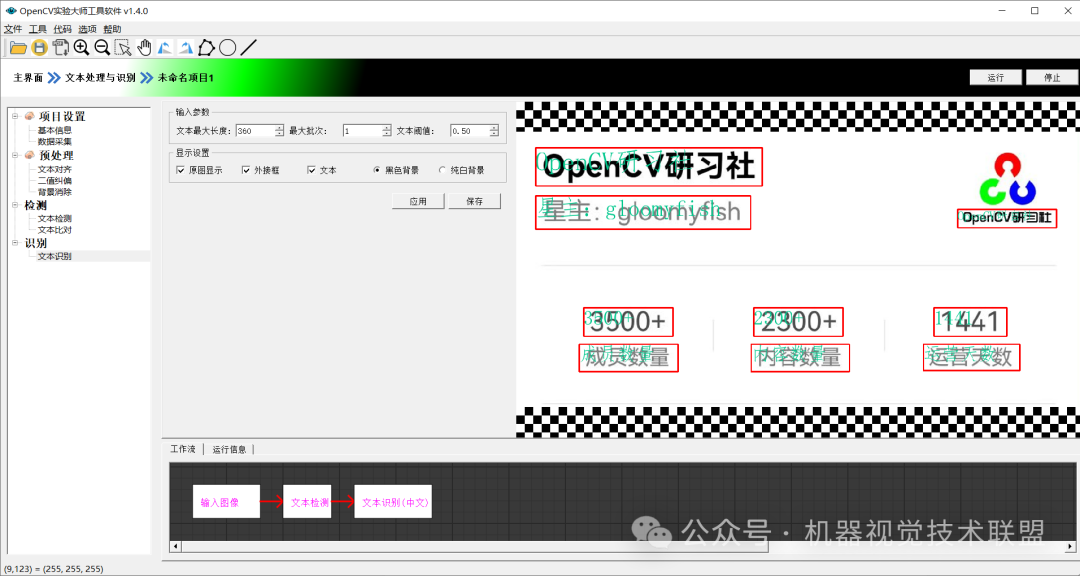Open the 文件 menu
This screenshot has width=1080, height=576.
click(13, 29)
